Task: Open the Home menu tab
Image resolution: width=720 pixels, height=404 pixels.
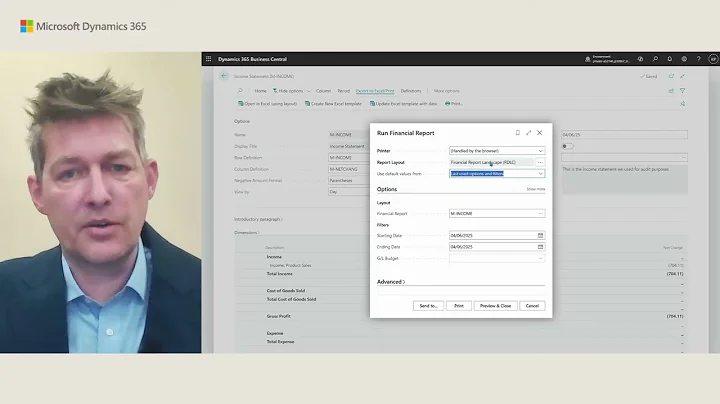Action: (260, 91)
